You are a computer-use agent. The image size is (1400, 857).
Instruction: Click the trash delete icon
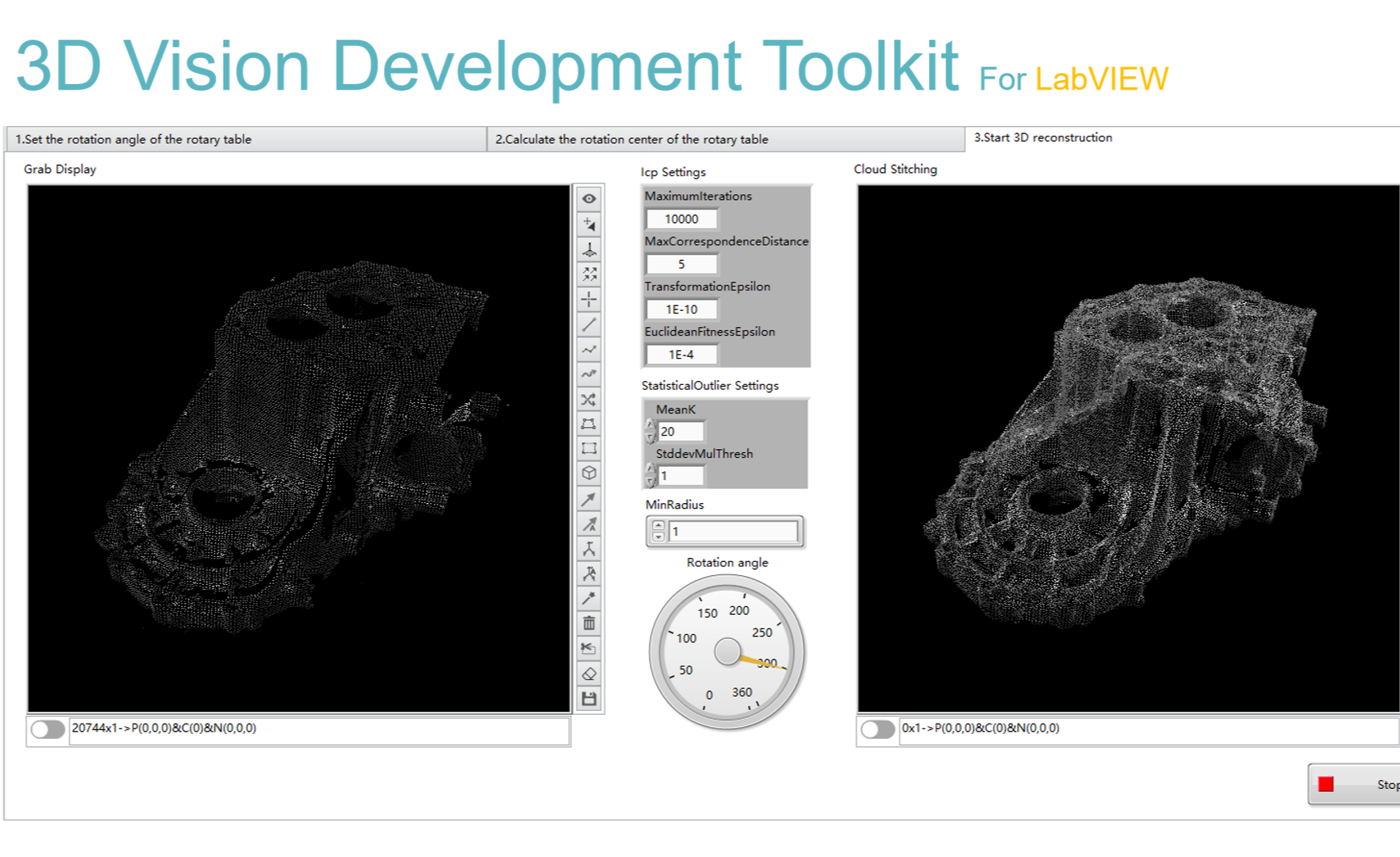589,624
